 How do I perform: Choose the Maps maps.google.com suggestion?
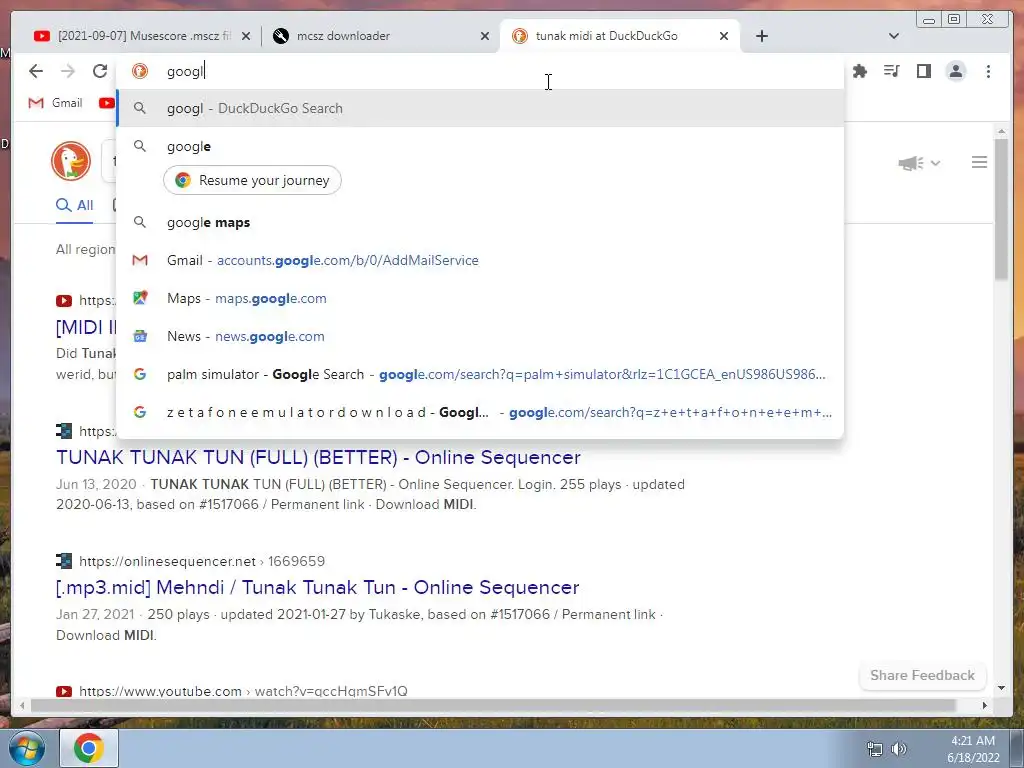pos(480,298)
